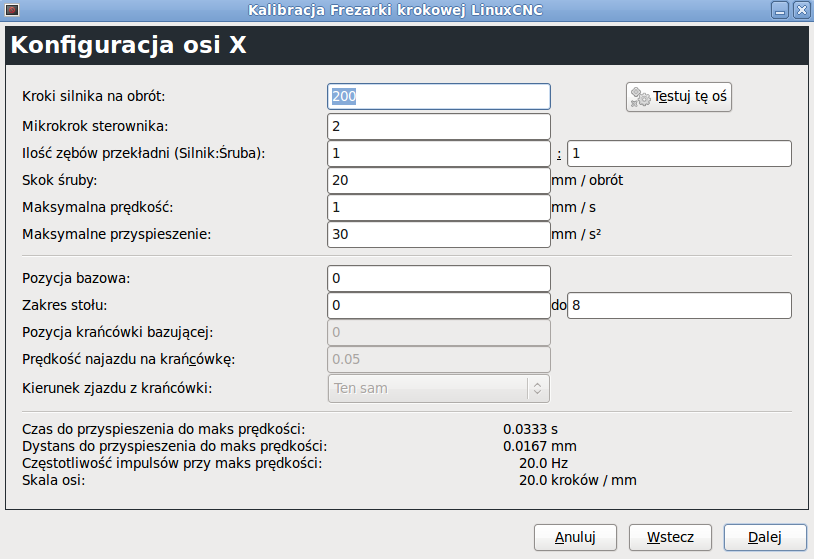Viewport: 814px width, 559px height.
Task: Edit the Maksymalna prędkość field
Action: point(439,207)
